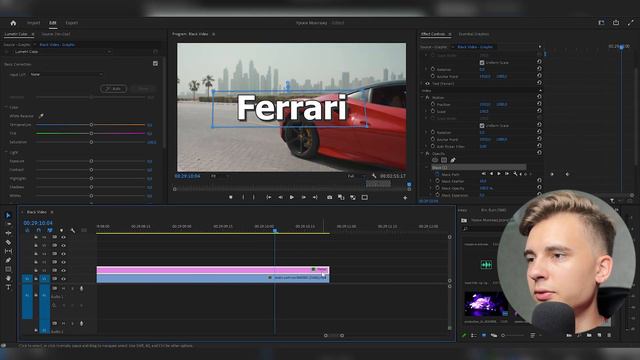Open the Essential Graphics tab
Image resolution: width=640 pixels, height=360 pixels.
coord(474,34)
